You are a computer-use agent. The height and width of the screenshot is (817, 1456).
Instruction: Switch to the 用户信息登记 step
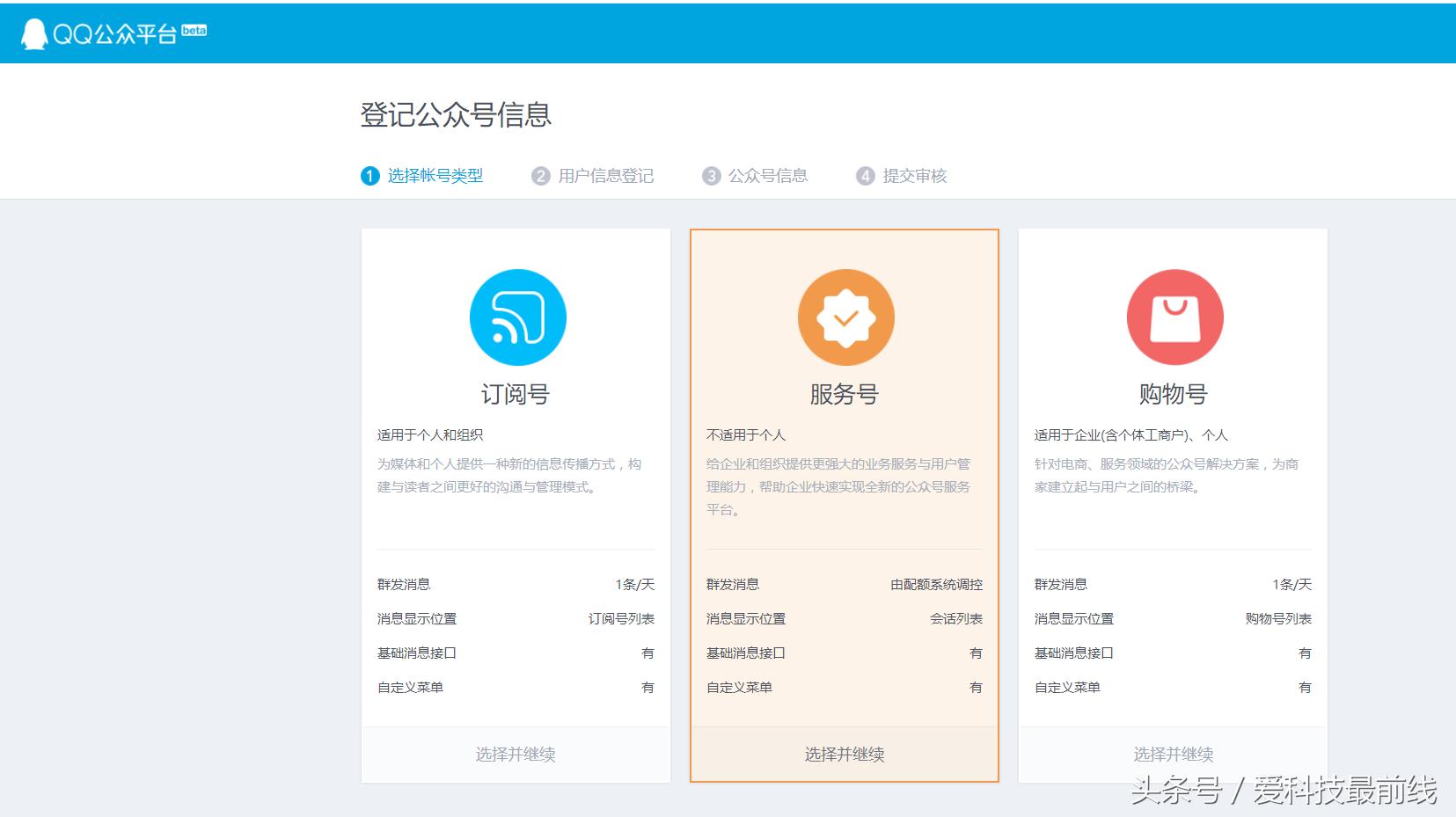coord(605,175)
